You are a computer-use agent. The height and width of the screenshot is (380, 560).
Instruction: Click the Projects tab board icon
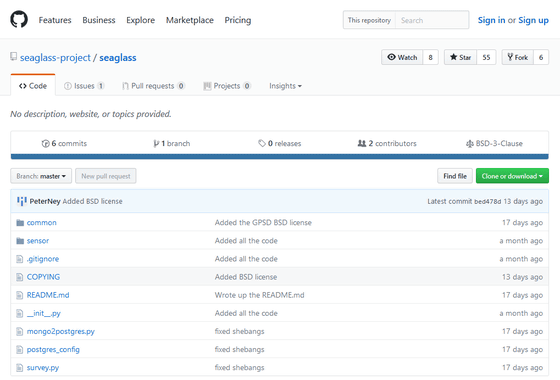(207, 86)
